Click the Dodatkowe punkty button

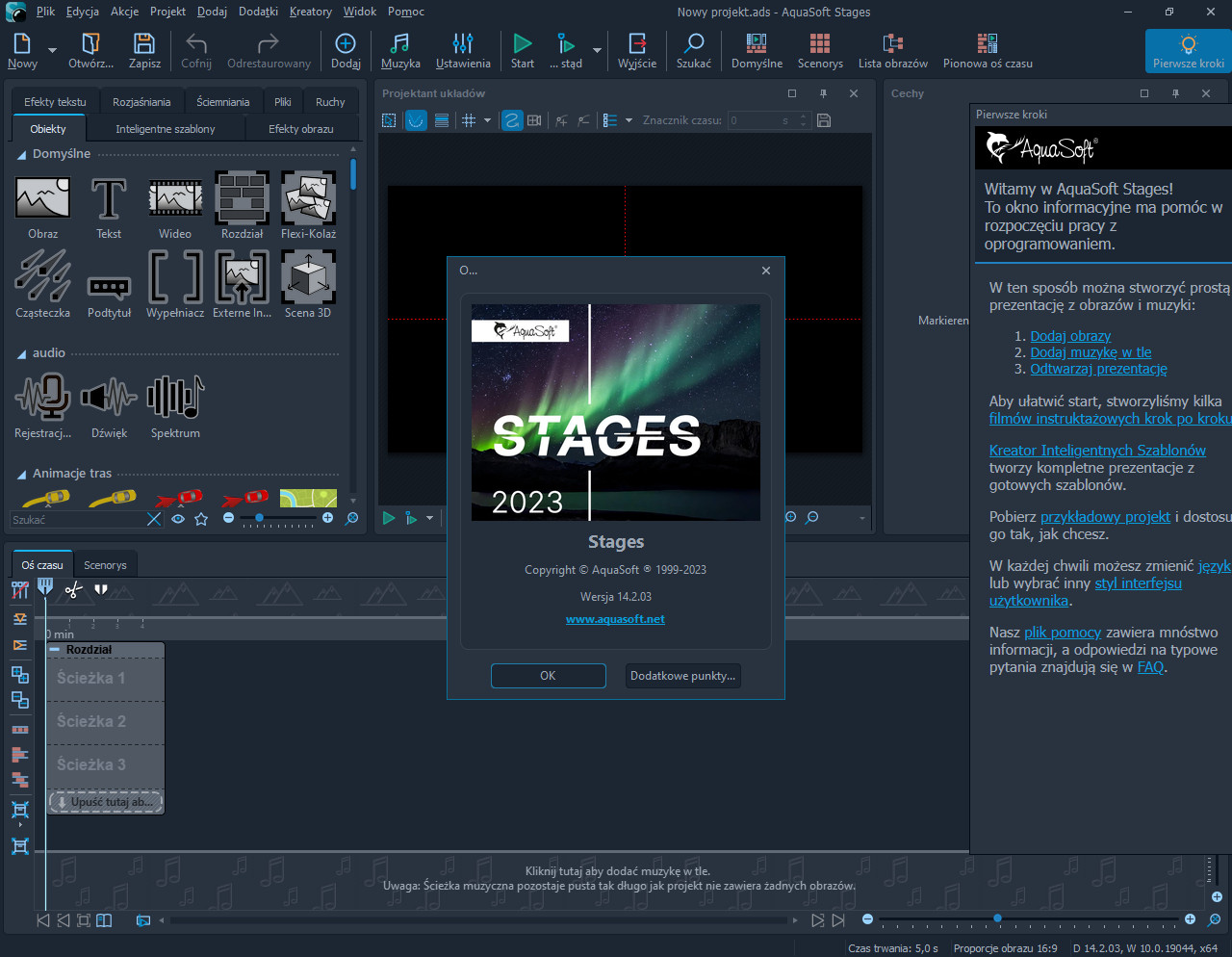pyautogui.click(x=682, y=676)
